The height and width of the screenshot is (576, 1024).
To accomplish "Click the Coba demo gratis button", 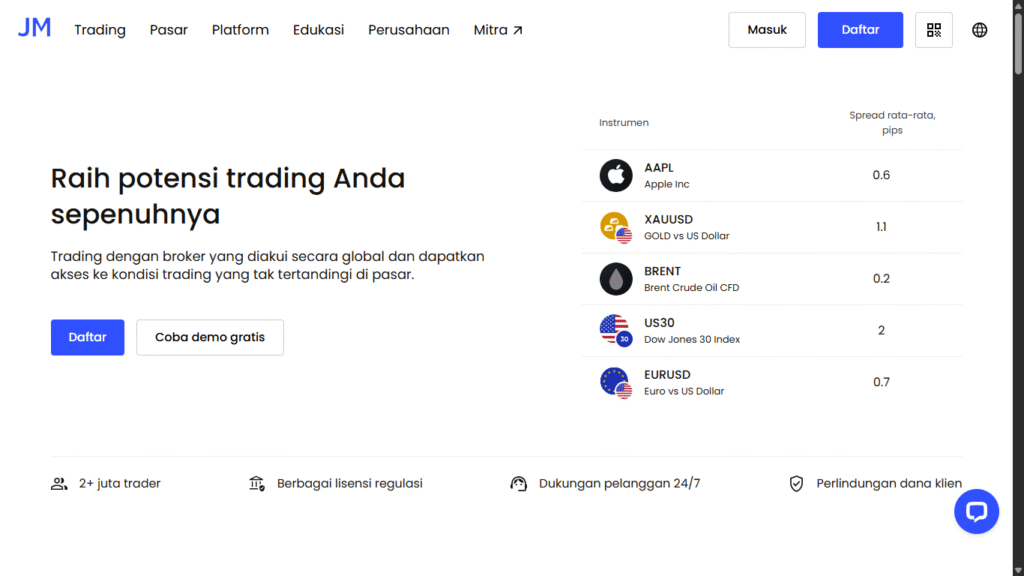I will tap(210, 337).
